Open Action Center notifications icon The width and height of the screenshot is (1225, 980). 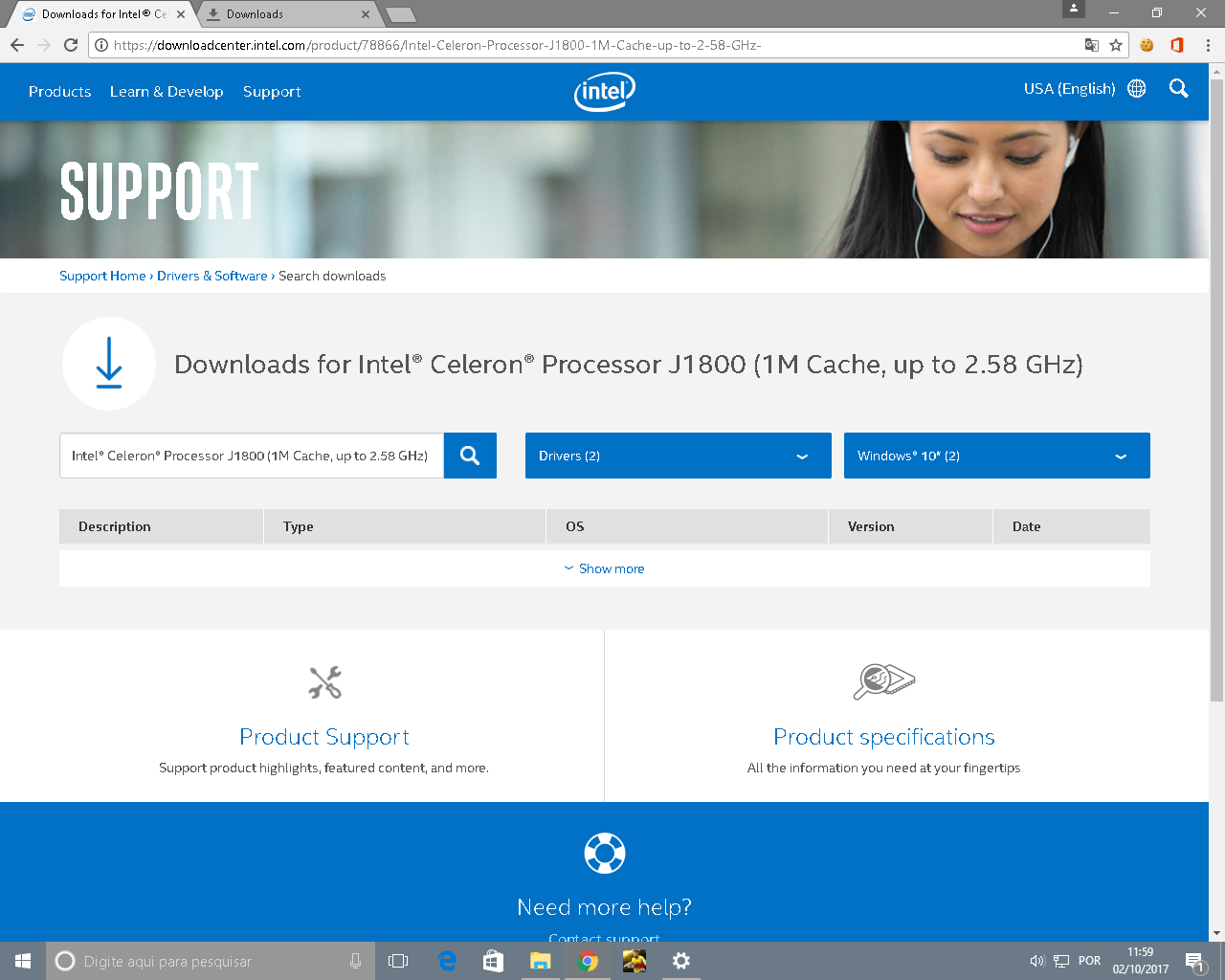tap(1194, 961)
